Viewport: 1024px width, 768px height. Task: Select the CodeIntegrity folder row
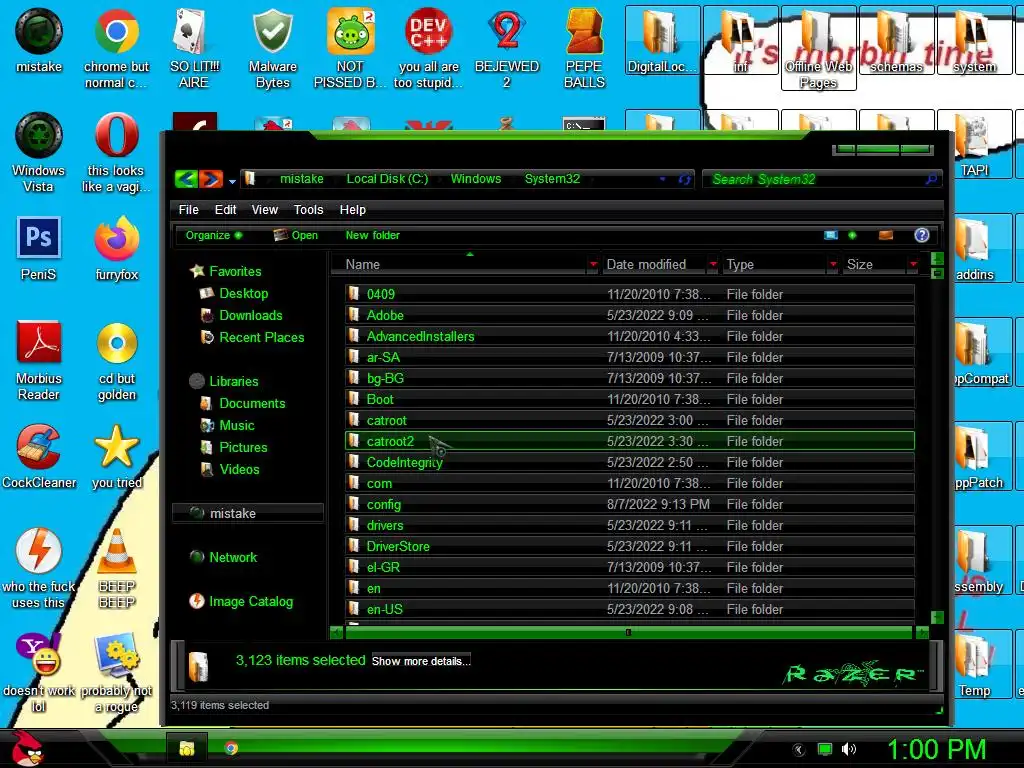[x=630, y=462]
